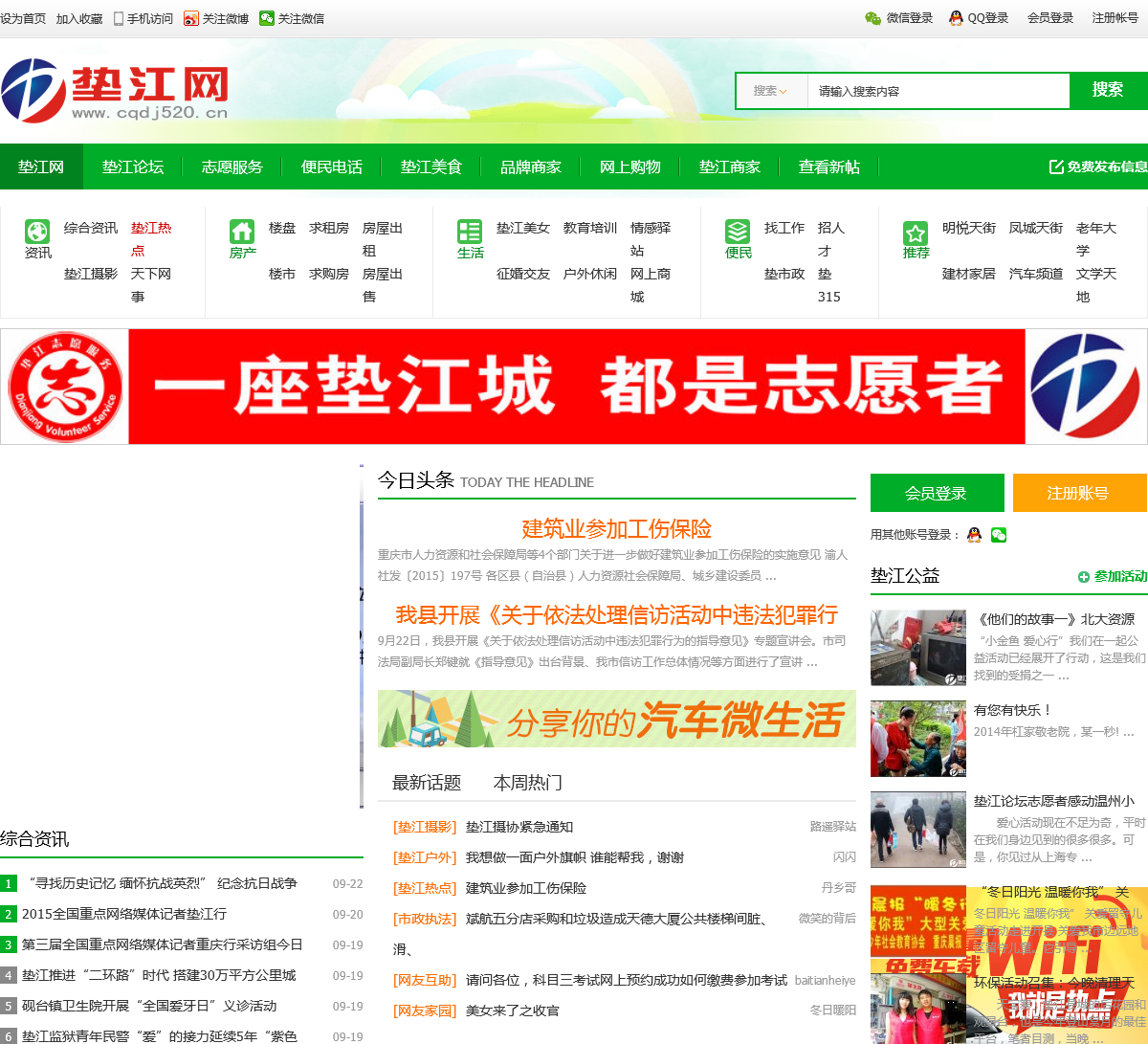The width and height of the screenshot is (1148, 1044).
Task: Click the WeChat login icon in top bar
Action: tap(872, 18)
